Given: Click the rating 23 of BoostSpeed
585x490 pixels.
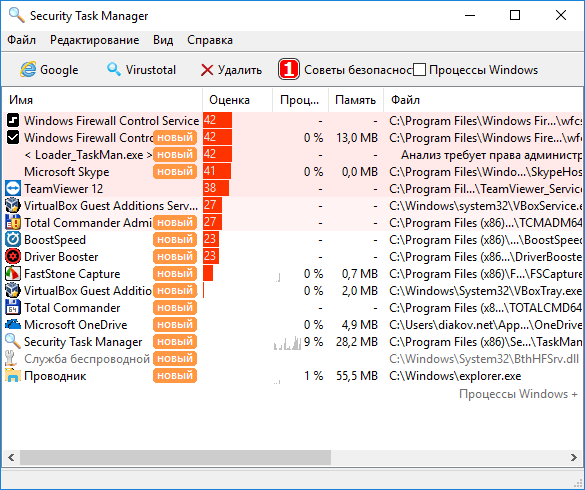Looking at the screenshot, I should pos(211,240).
